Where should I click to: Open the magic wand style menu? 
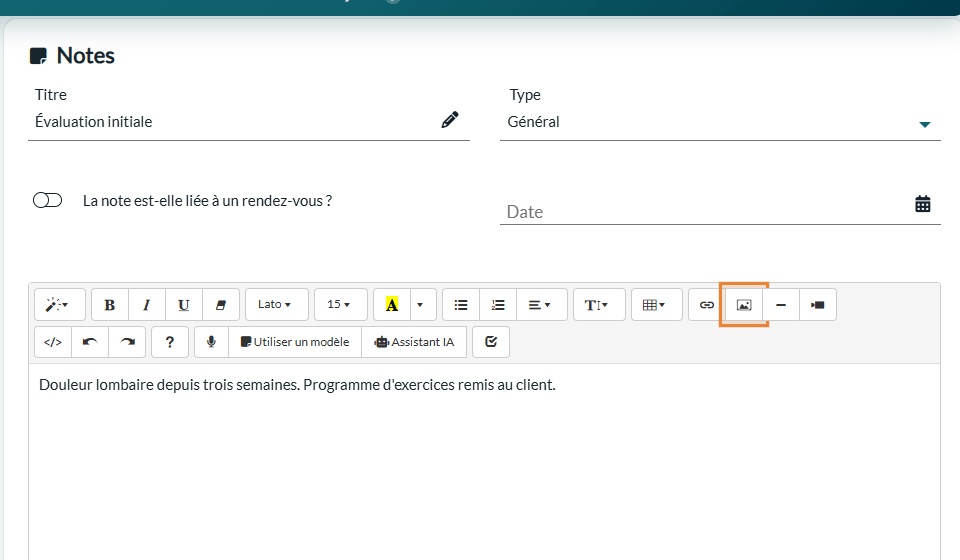click(59, 305)
